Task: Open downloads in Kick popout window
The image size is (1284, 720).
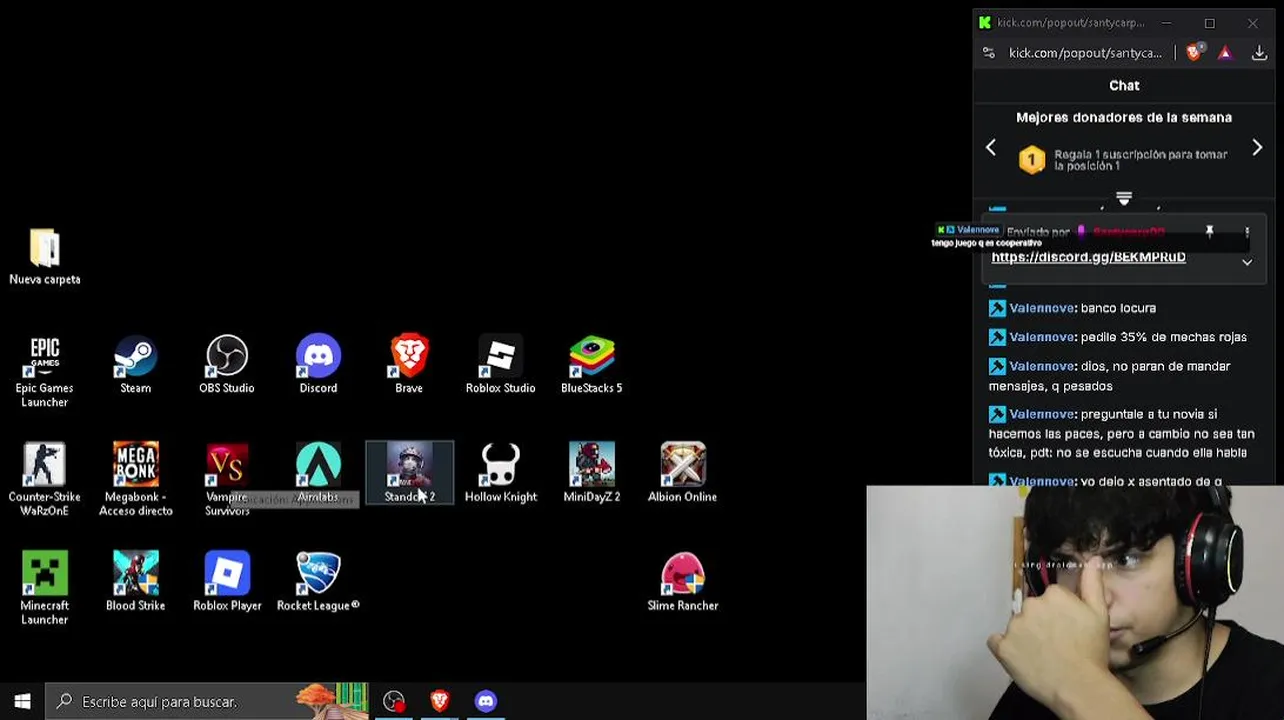Action: coord(1259,53)
